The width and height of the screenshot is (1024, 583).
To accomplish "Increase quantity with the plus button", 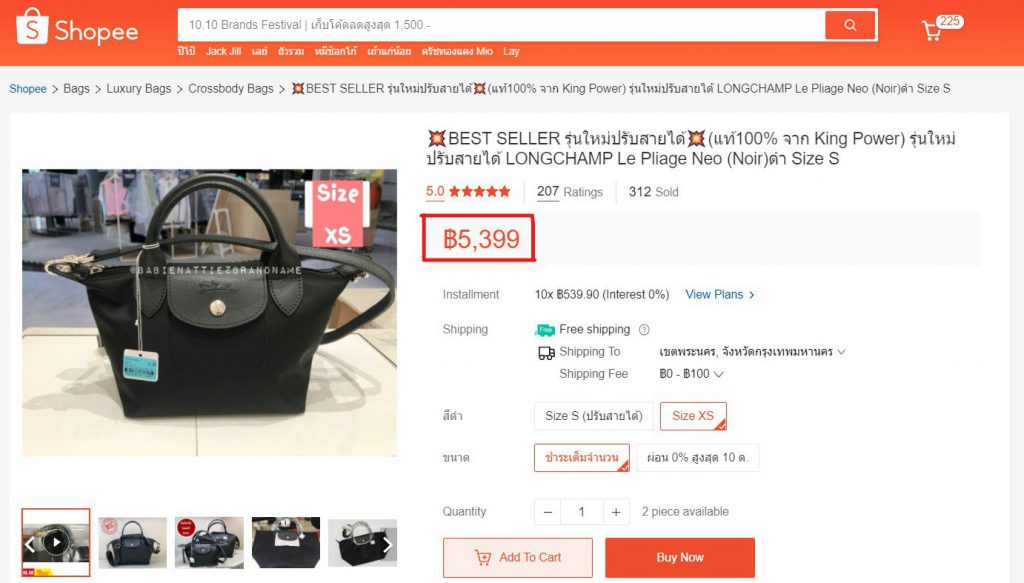I will 616,512.
